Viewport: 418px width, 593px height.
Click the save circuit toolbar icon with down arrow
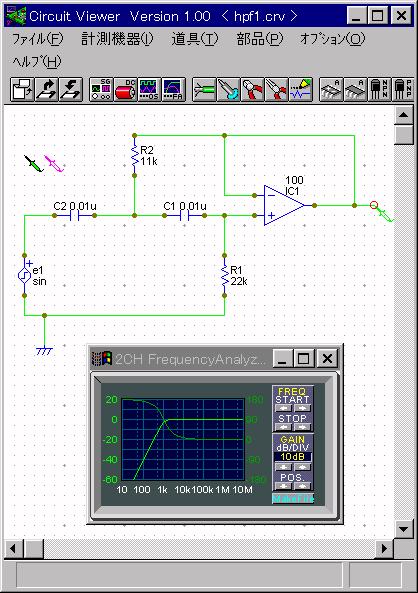(70, 90)
